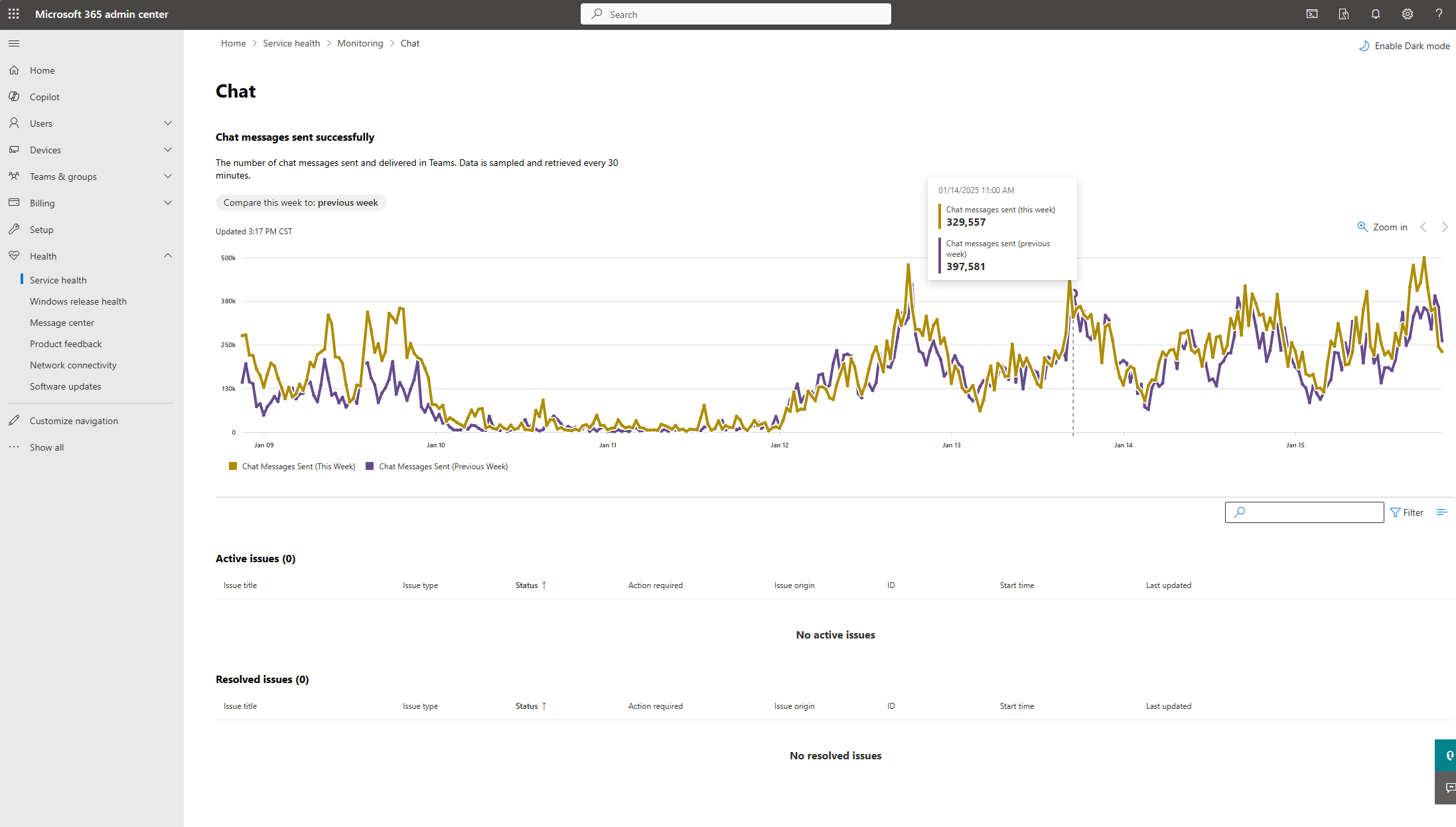Open the mobile app install icon
Screen dimensions: 1456x827
1344,14
